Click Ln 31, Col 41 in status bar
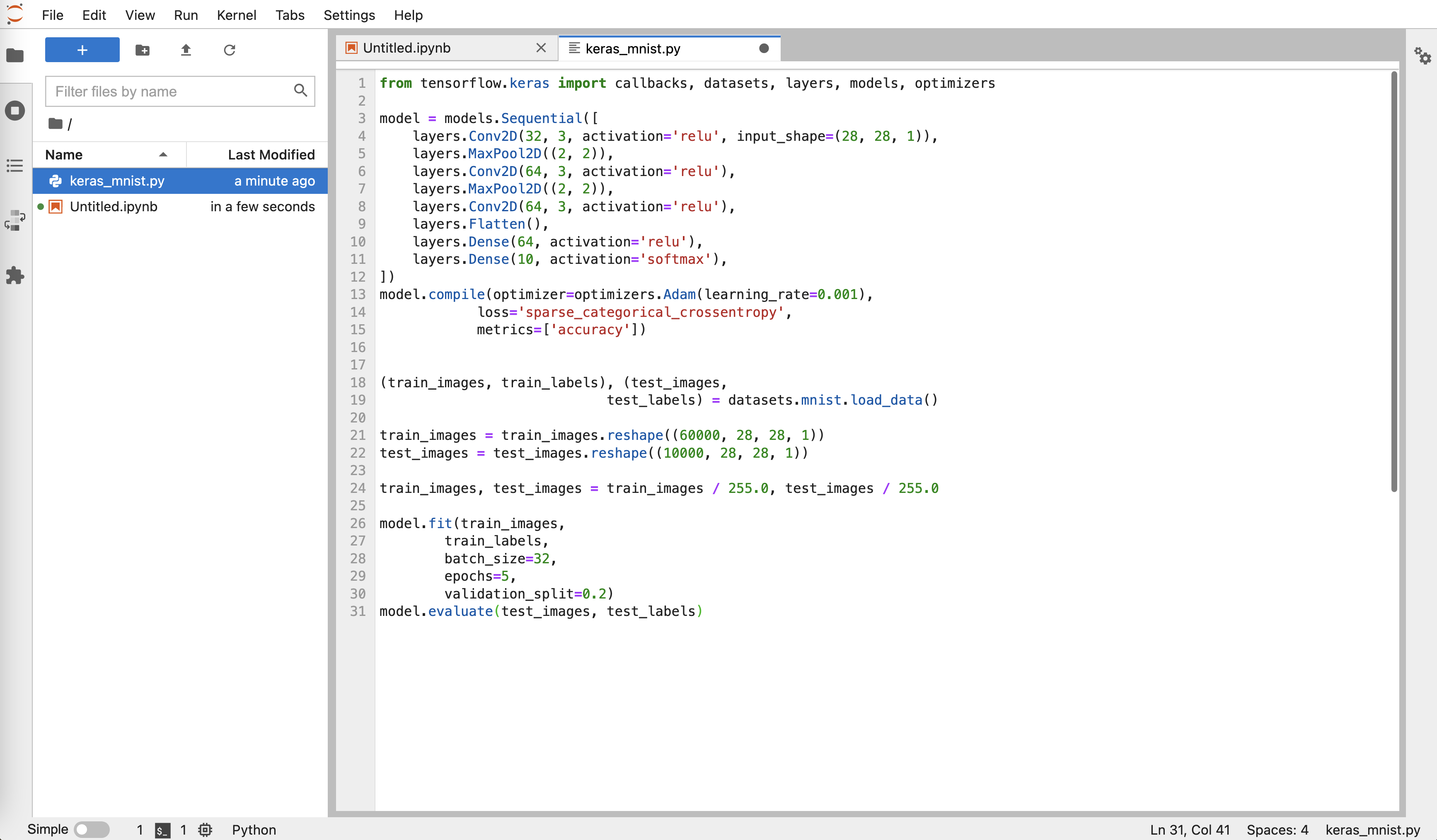This screenshot has width=1437, height=840. tap(1190, 830)
